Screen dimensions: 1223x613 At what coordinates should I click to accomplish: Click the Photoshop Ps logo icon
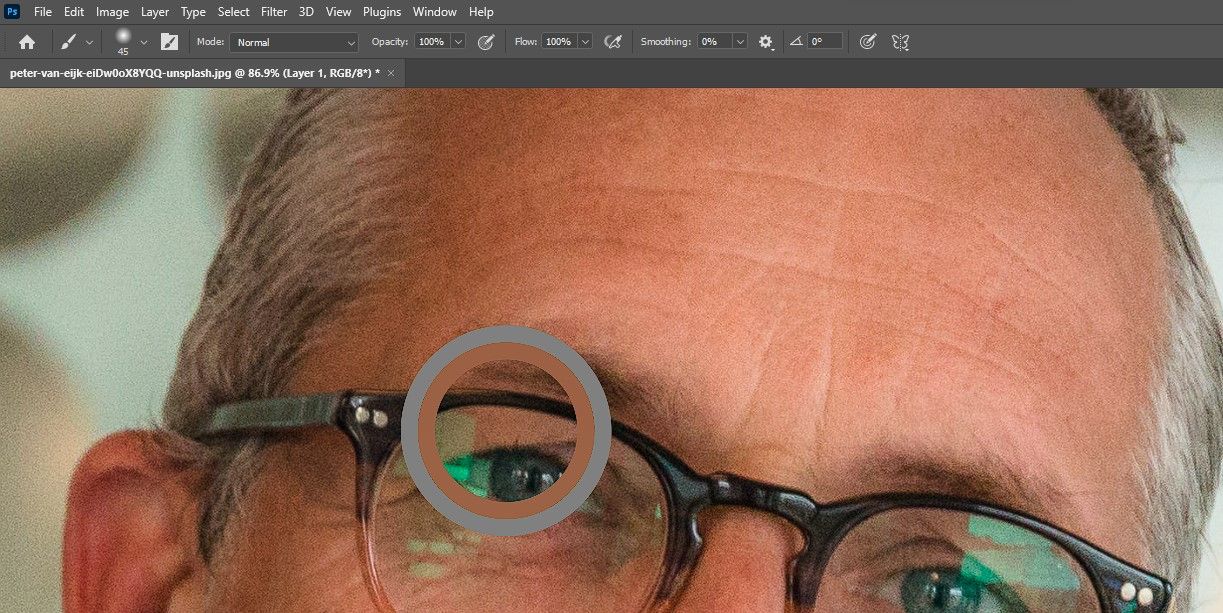point(12,12)
